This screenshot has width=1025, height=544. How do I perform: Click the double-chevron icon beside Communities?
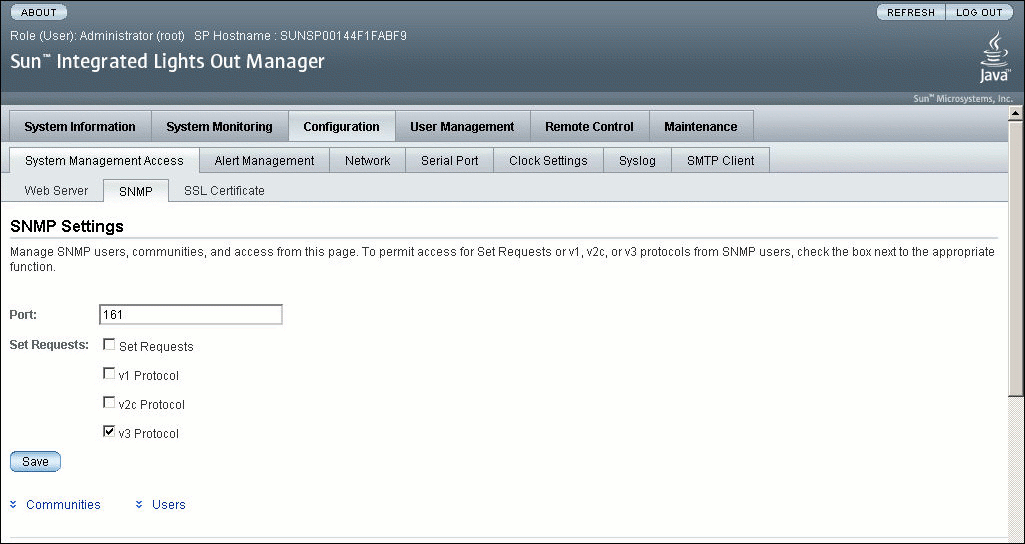pyautogui.click(x=14, y=505)
